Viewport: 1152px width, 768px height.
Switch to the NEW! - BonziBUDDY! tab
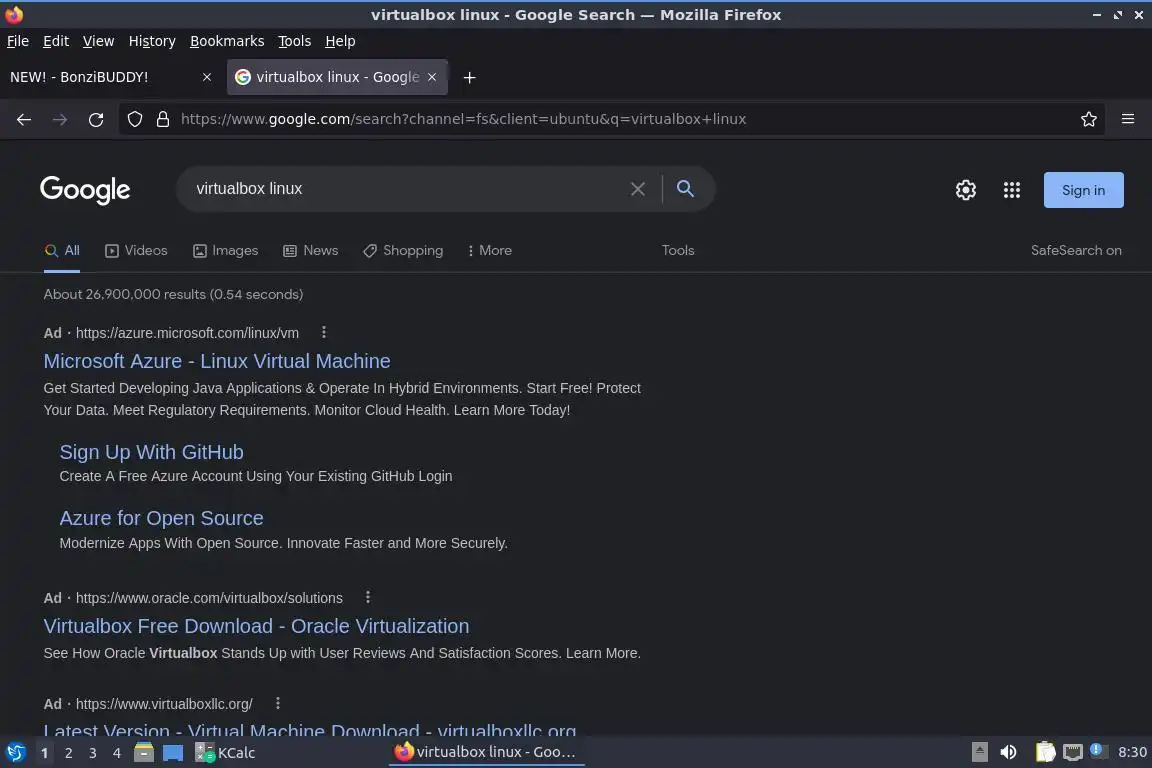(x=110, y=76)
